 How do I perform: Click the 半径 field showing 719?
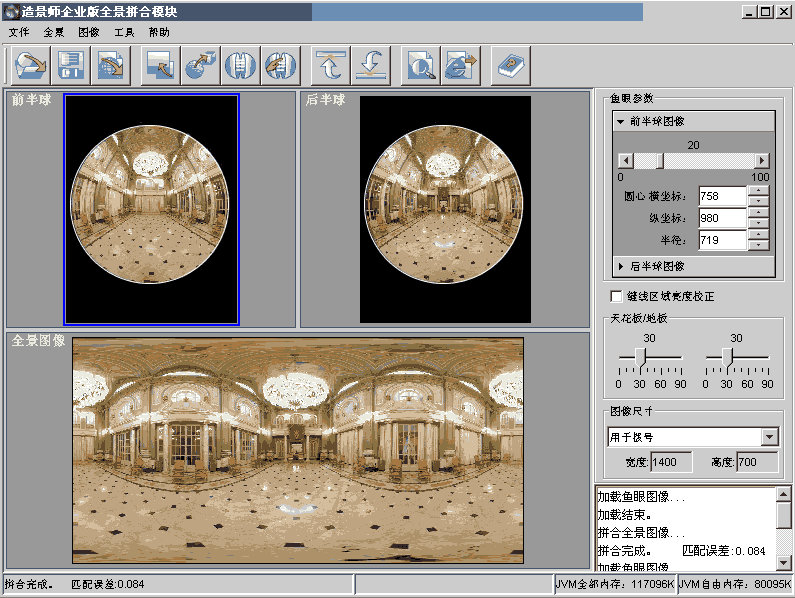pyautogui.click(x=722, y=240)
